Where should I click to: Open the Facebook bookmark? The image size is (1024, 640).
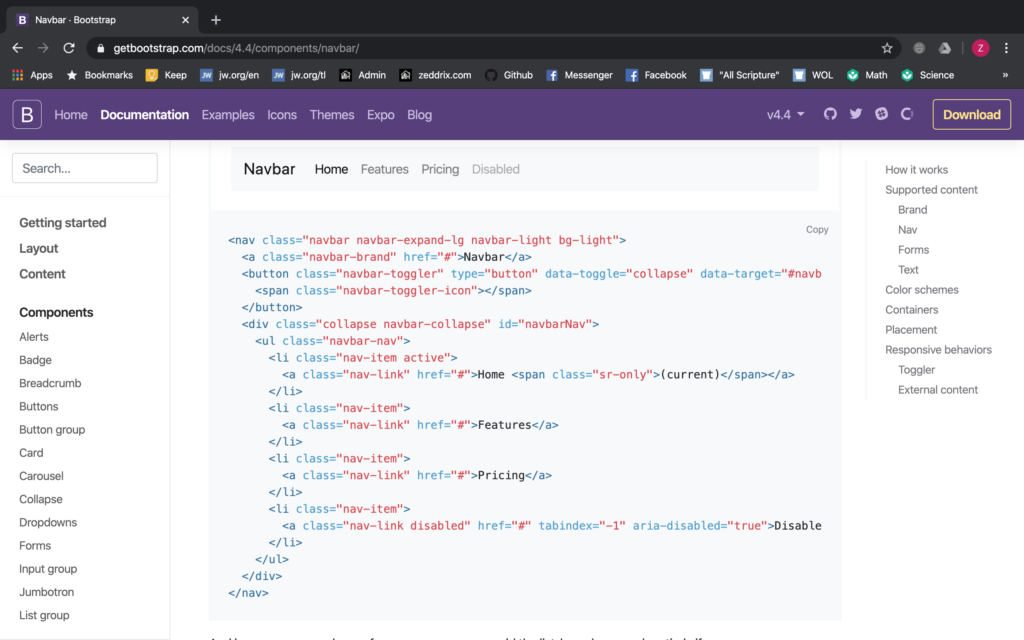pyautogui.click(x=656, y=75)
